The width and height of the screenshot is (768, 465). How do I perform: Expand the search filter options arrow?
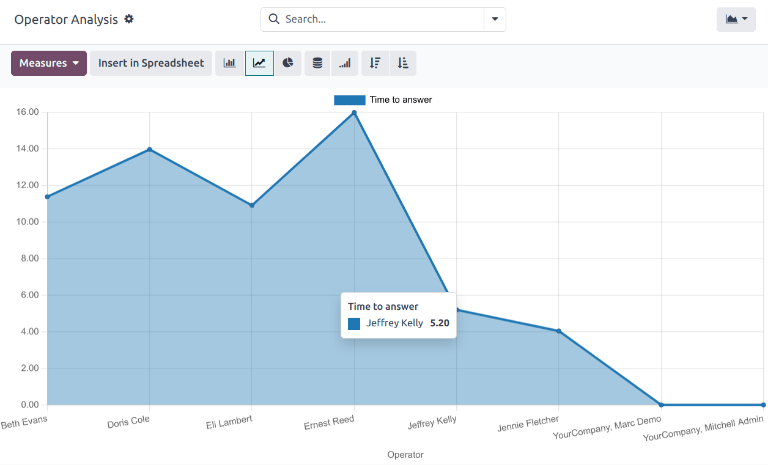pyautogui.click(x=495, y=19)
